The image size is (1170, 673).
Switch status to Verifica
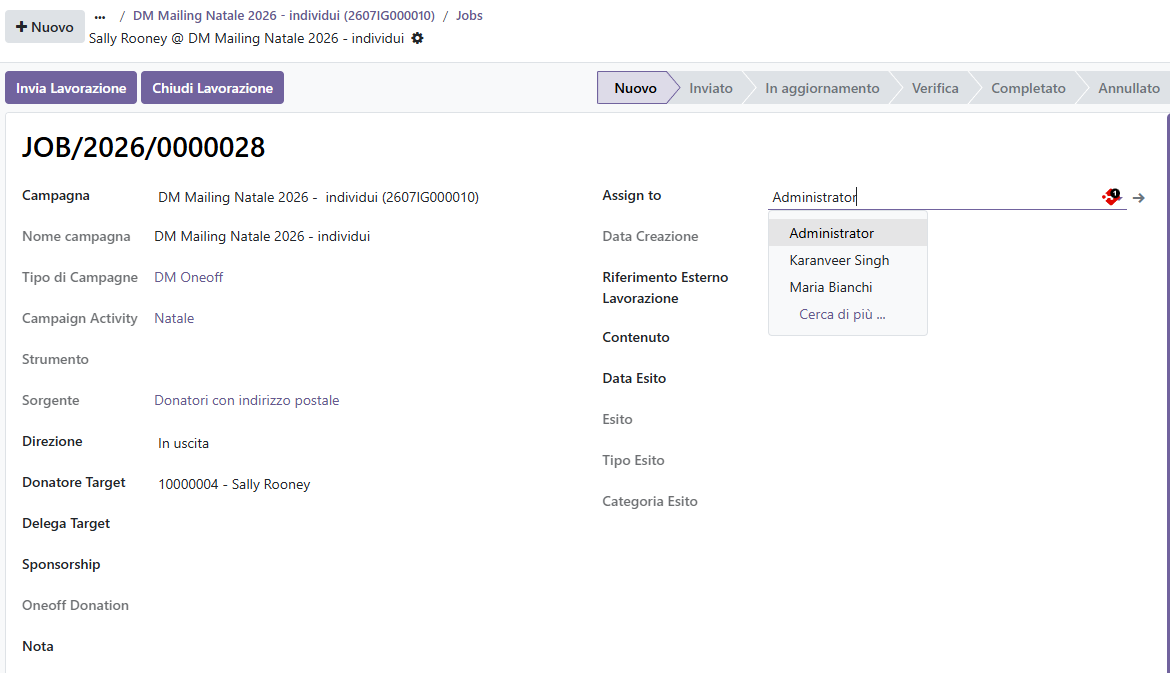pyautogui.click(x=935, y=88)
